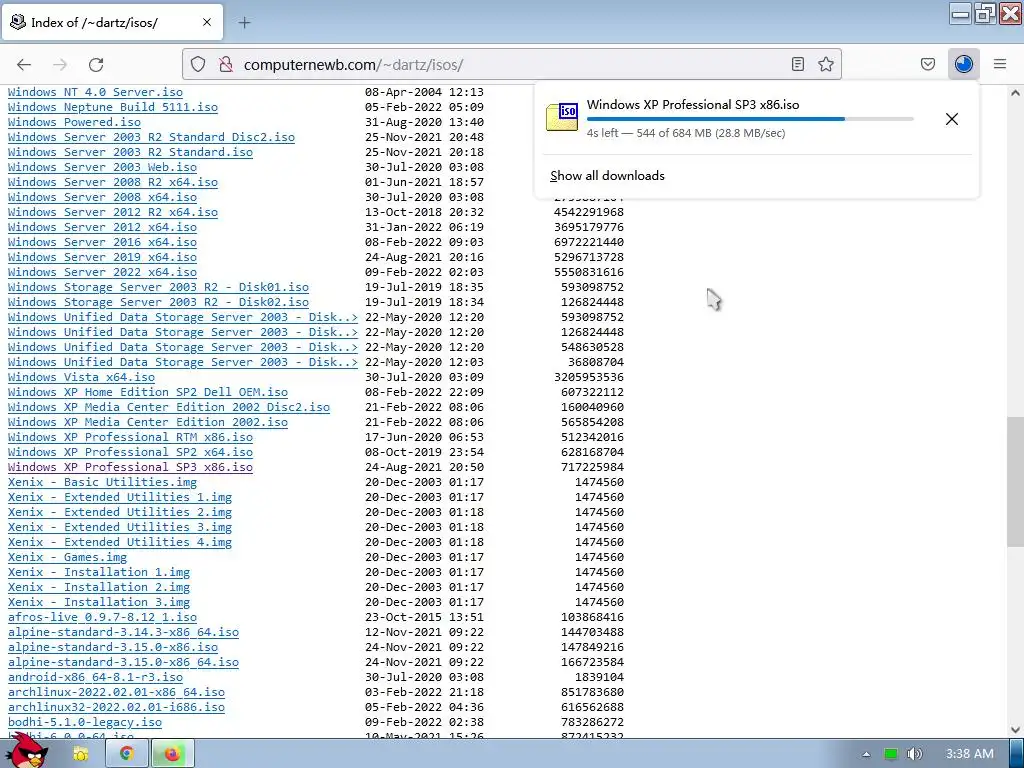Download afros-live_0.9.7-8.12_1.iso
1024x768 pixels.
point(103,618)
